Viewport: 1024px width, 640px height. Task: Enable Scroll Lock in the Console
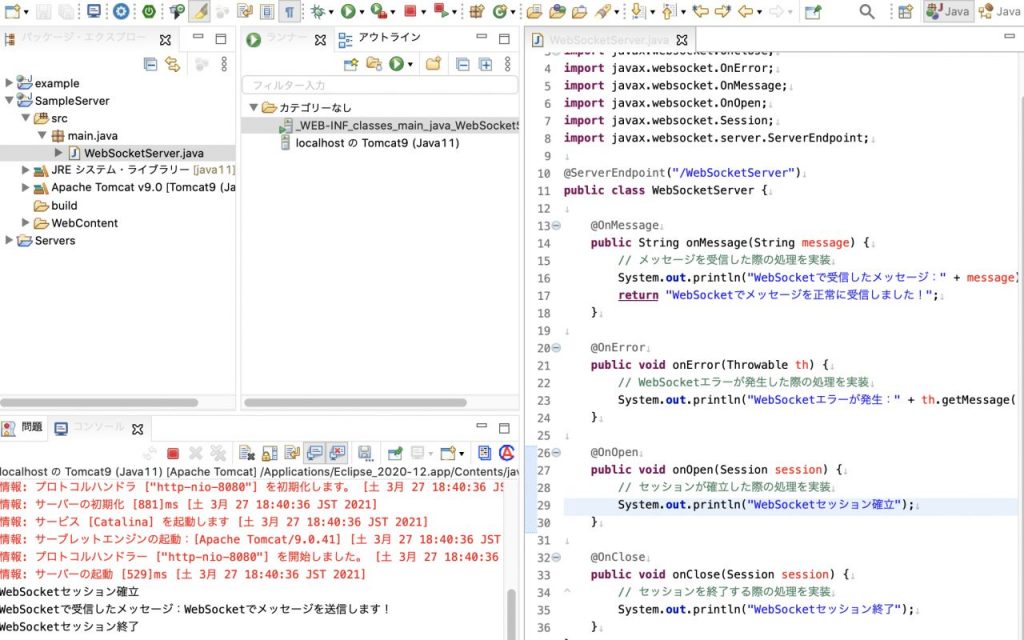270,452
